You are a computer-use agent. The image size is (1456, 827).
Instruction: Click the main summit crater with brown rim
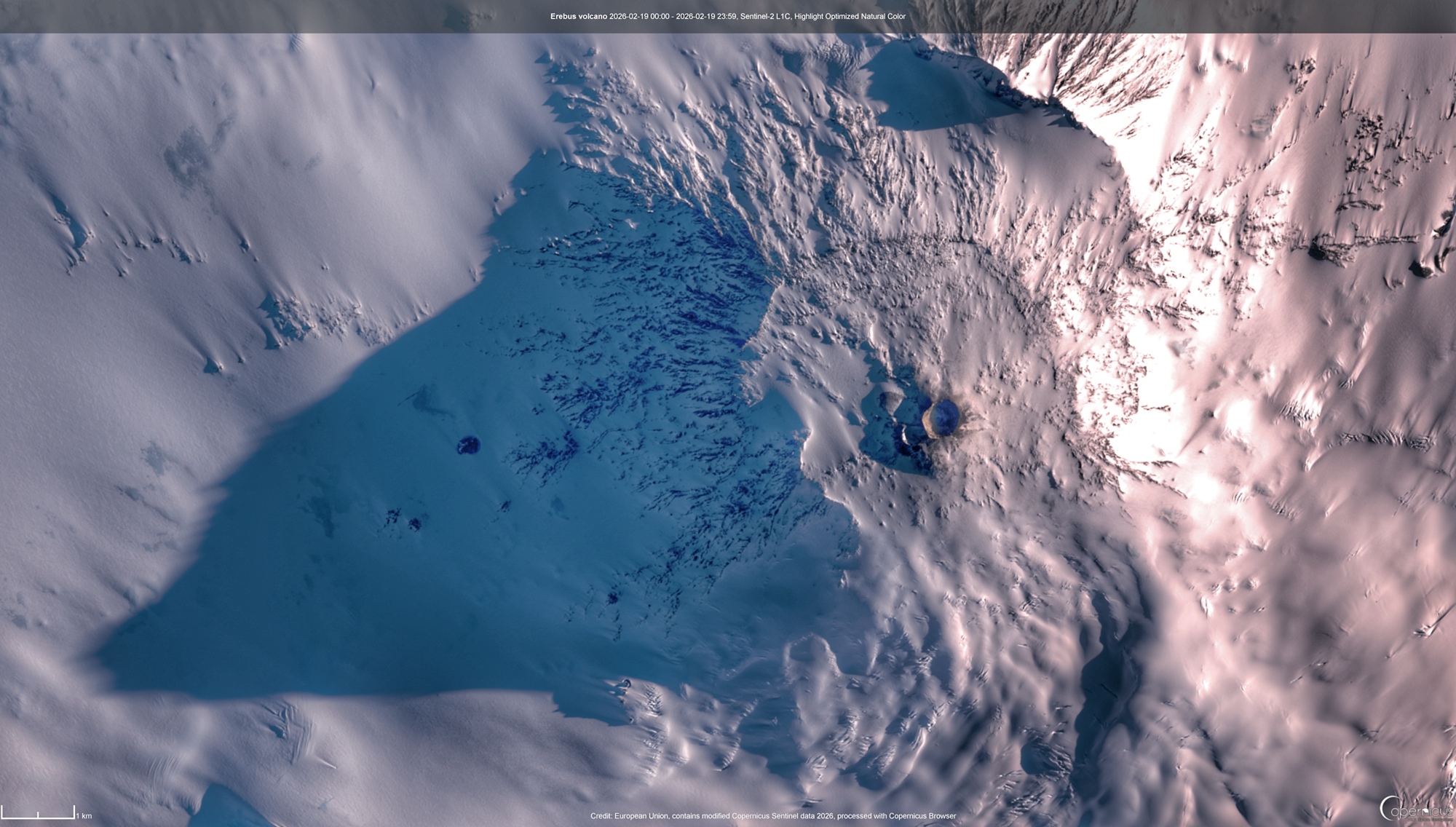(x=940, y=418)
